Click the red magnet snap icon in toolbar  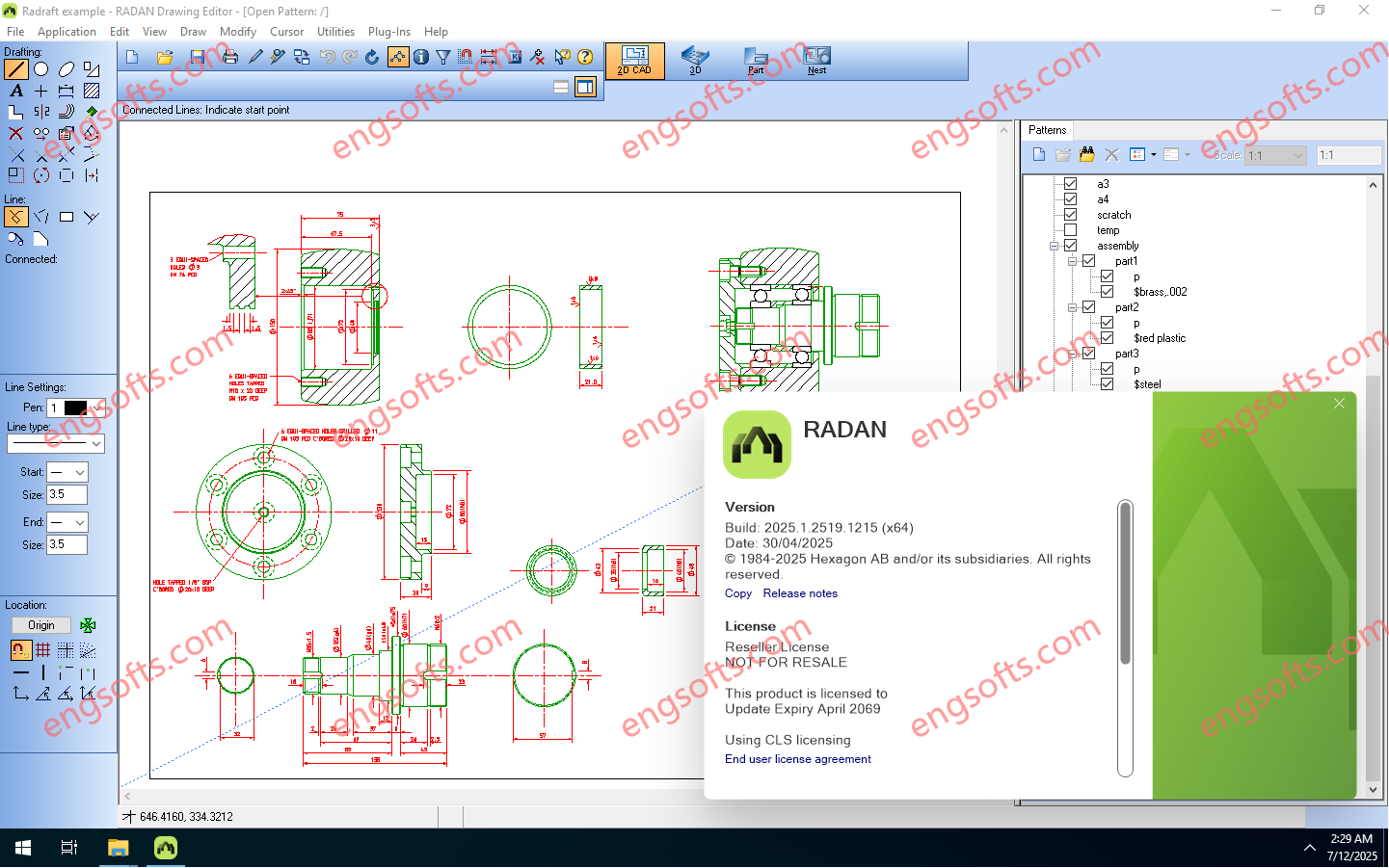tap(467, 58)
